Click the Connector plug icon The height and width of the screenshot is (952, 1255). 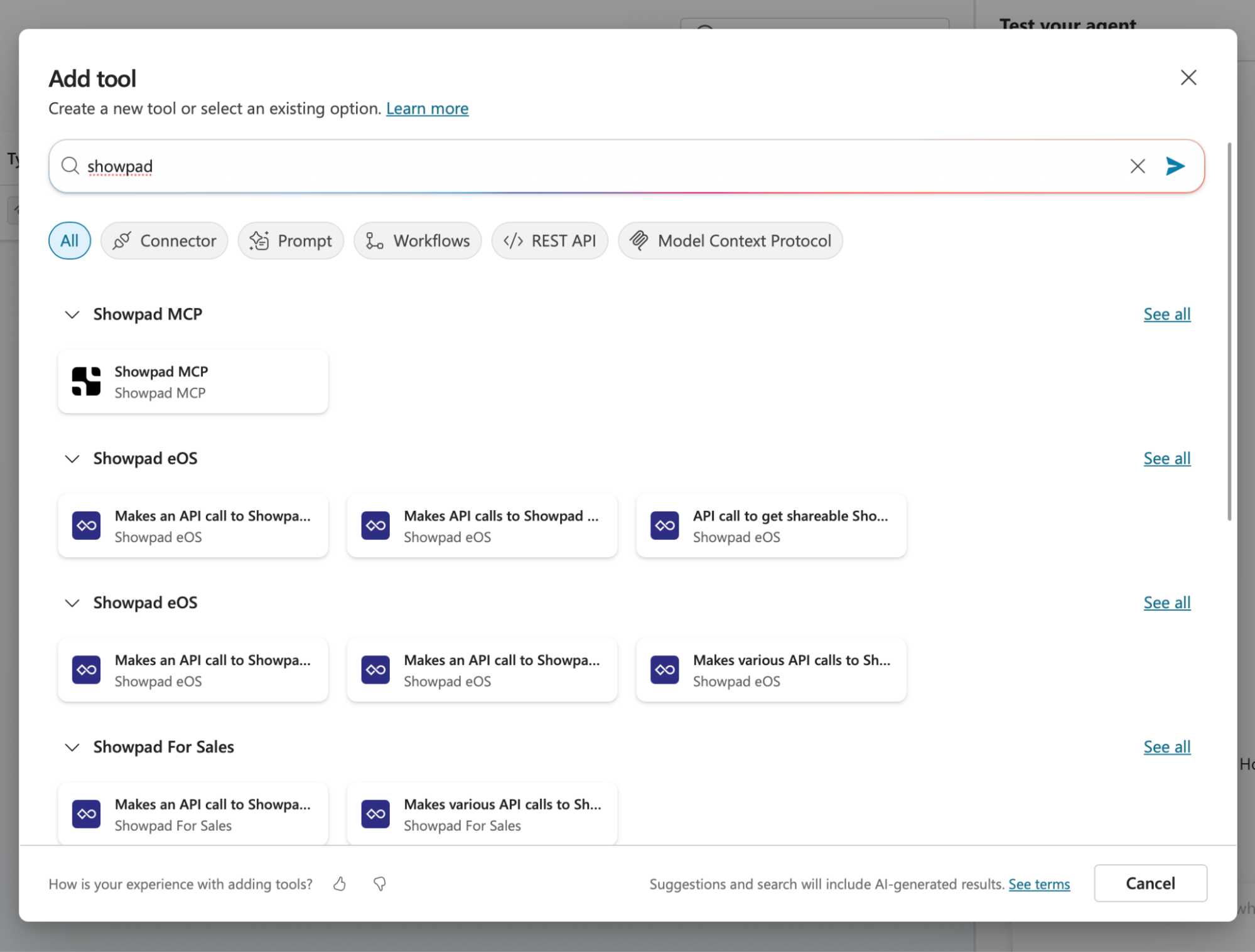click(x=122, y=241)
